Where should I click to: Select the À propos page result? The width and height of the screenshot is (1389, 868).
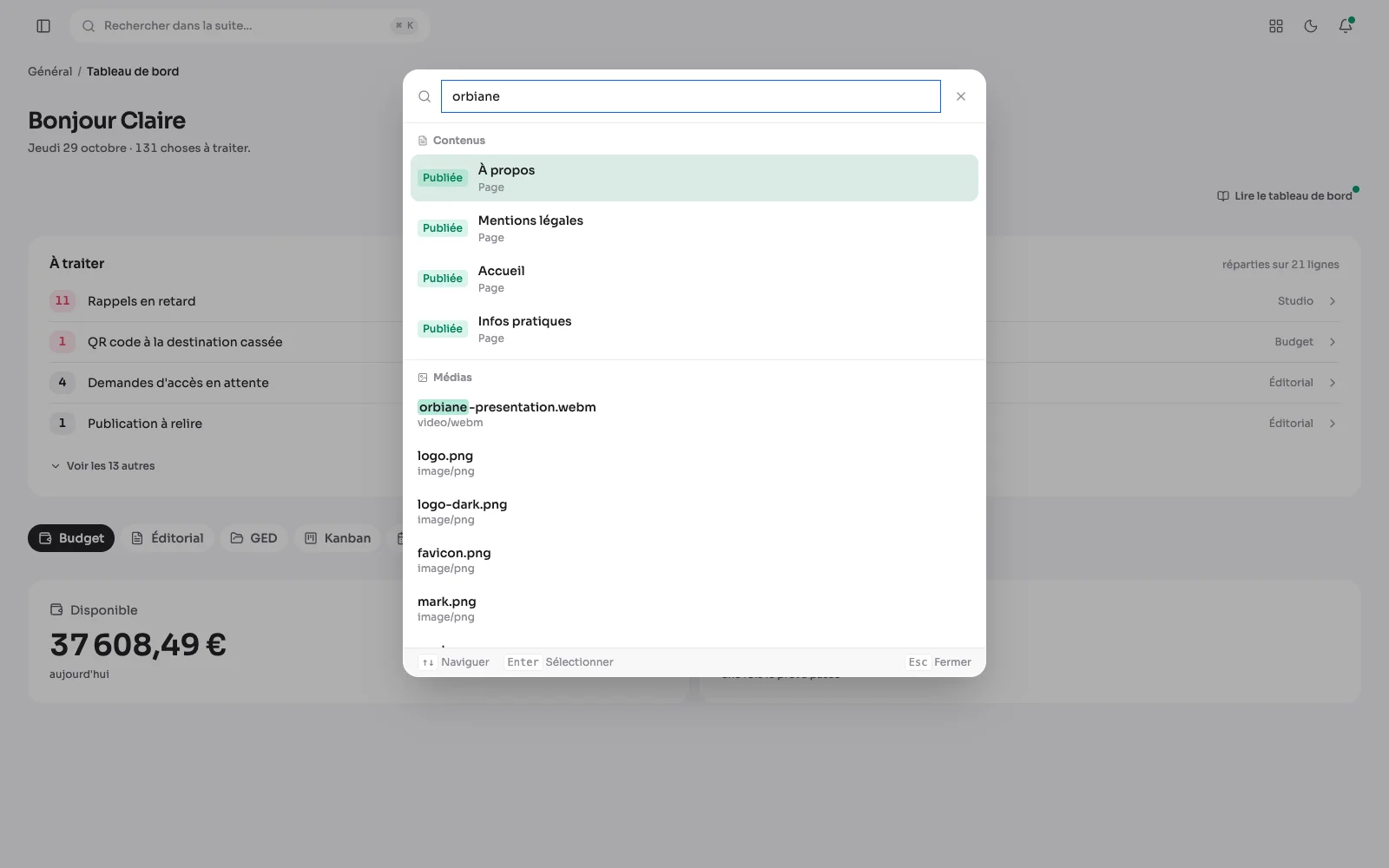click(x=694, y=178)
